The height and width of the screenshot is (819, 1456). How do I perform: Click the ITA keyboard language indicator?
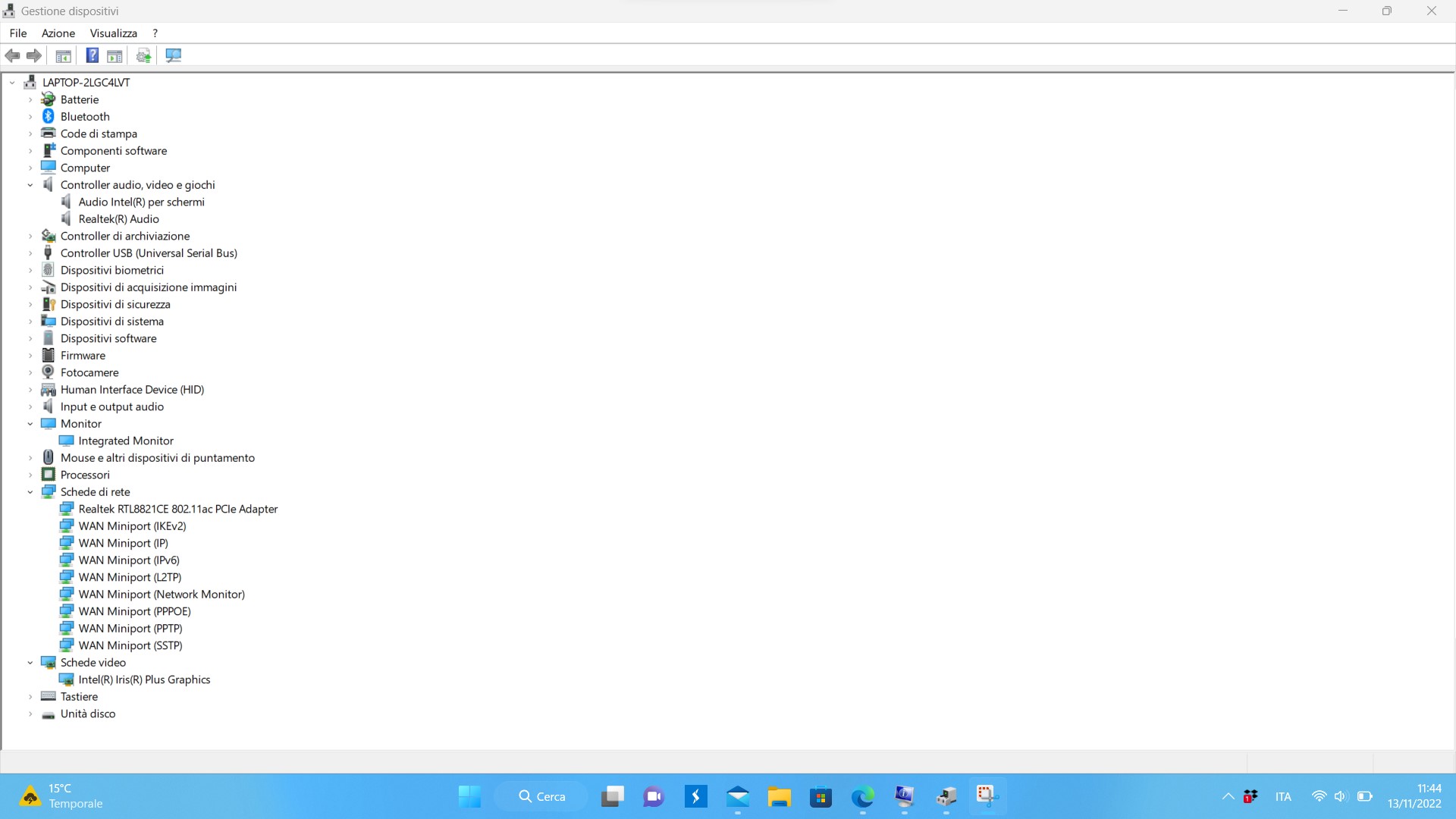tap(1282, 796)
